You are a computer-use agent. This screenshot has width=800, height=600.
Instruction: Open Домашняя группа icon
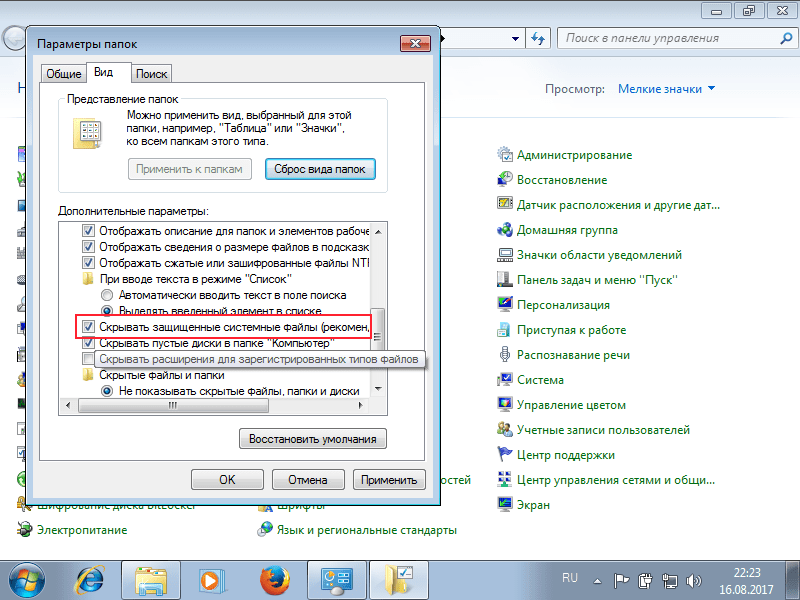505,230
